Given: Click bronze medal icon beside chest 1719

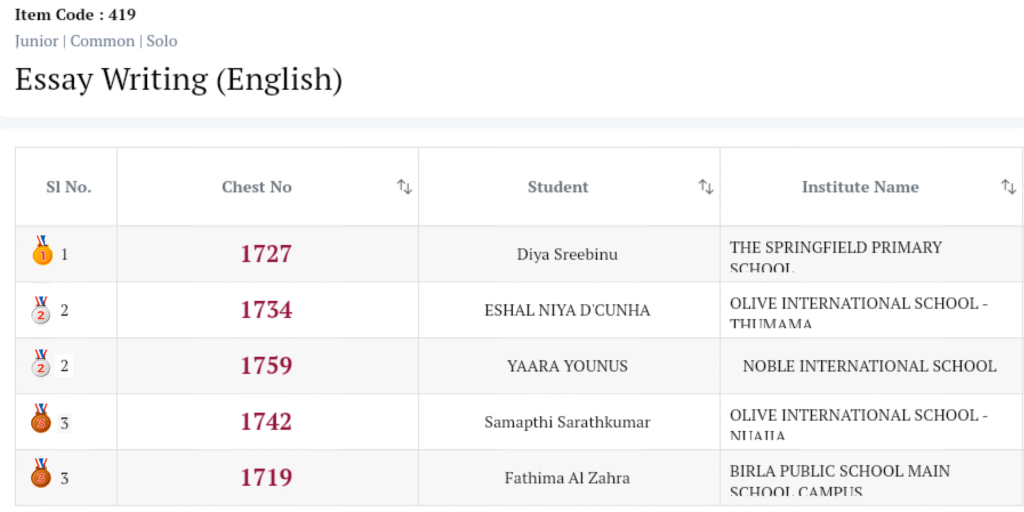Looking at the screenshot, I should pos(41,476).
